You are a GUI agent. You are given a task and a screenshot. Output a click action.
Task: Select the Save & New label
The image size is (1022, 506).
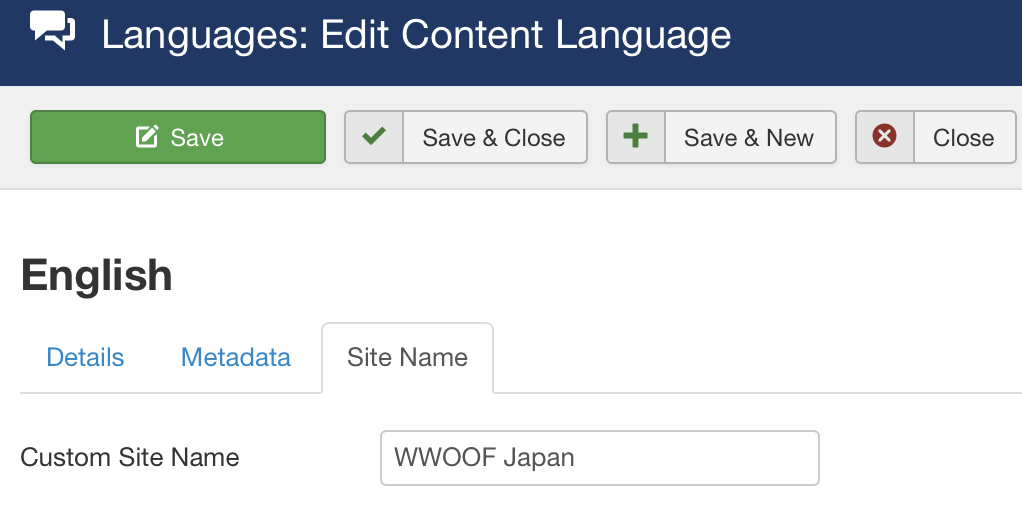point(749,138)
